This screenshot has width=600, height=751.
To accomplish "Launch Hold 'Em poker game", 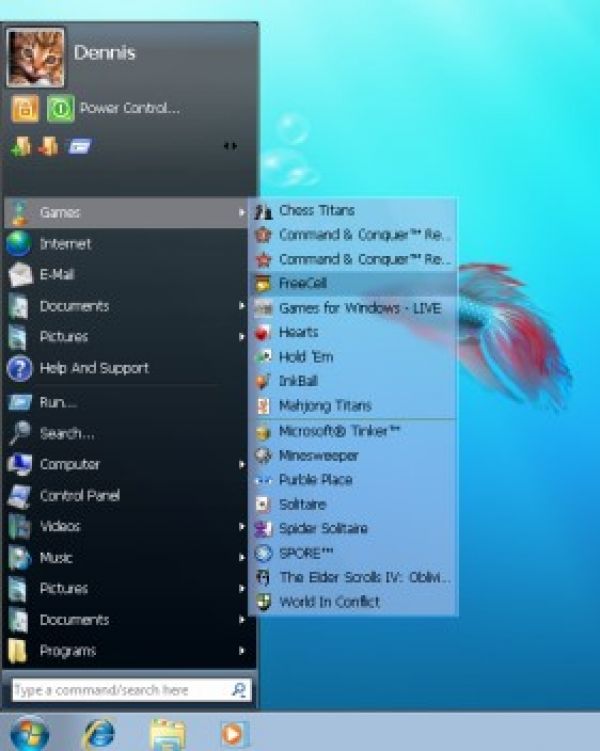I will coord(353,357).
